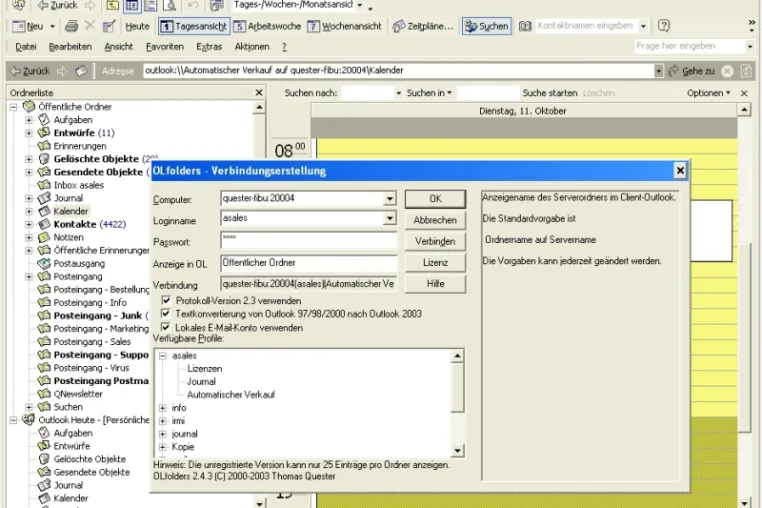Click the printer icon in the toolbar

coord(71,26)
